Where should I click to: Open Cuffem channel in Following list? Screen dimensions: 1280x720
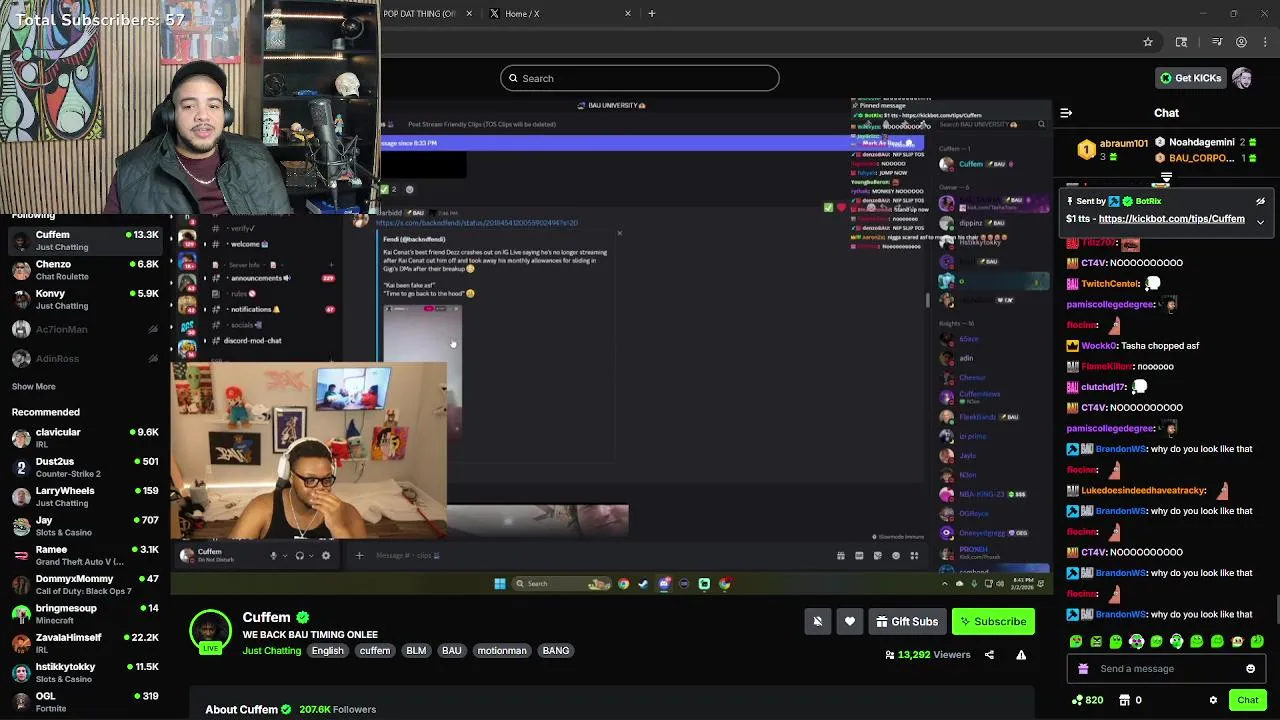coord(85,240)
